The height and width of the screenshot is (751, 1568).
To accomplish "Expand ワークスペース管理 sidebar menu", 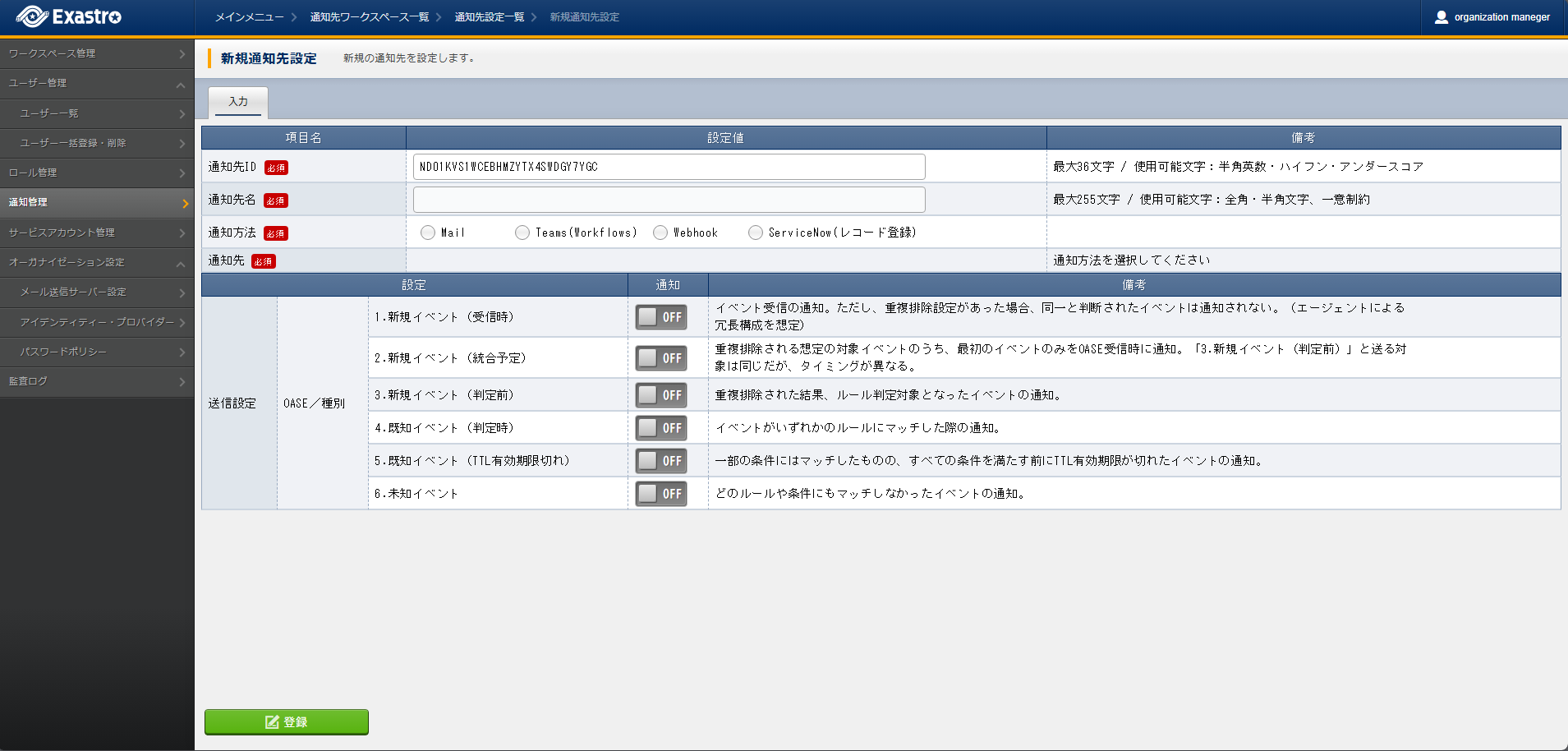I will (97, 53).
